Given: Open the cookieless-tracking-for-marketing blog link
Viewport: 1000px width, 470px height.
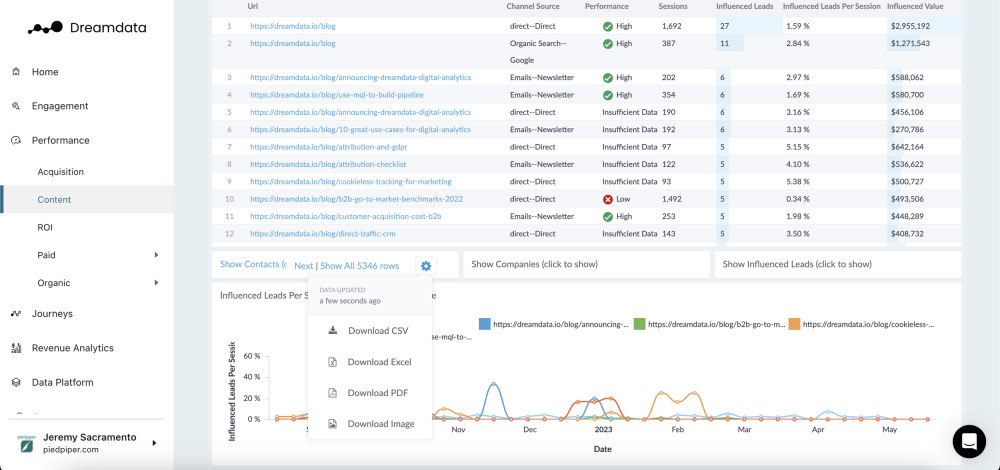Looking at the screenshot, I should coord(351,182).
